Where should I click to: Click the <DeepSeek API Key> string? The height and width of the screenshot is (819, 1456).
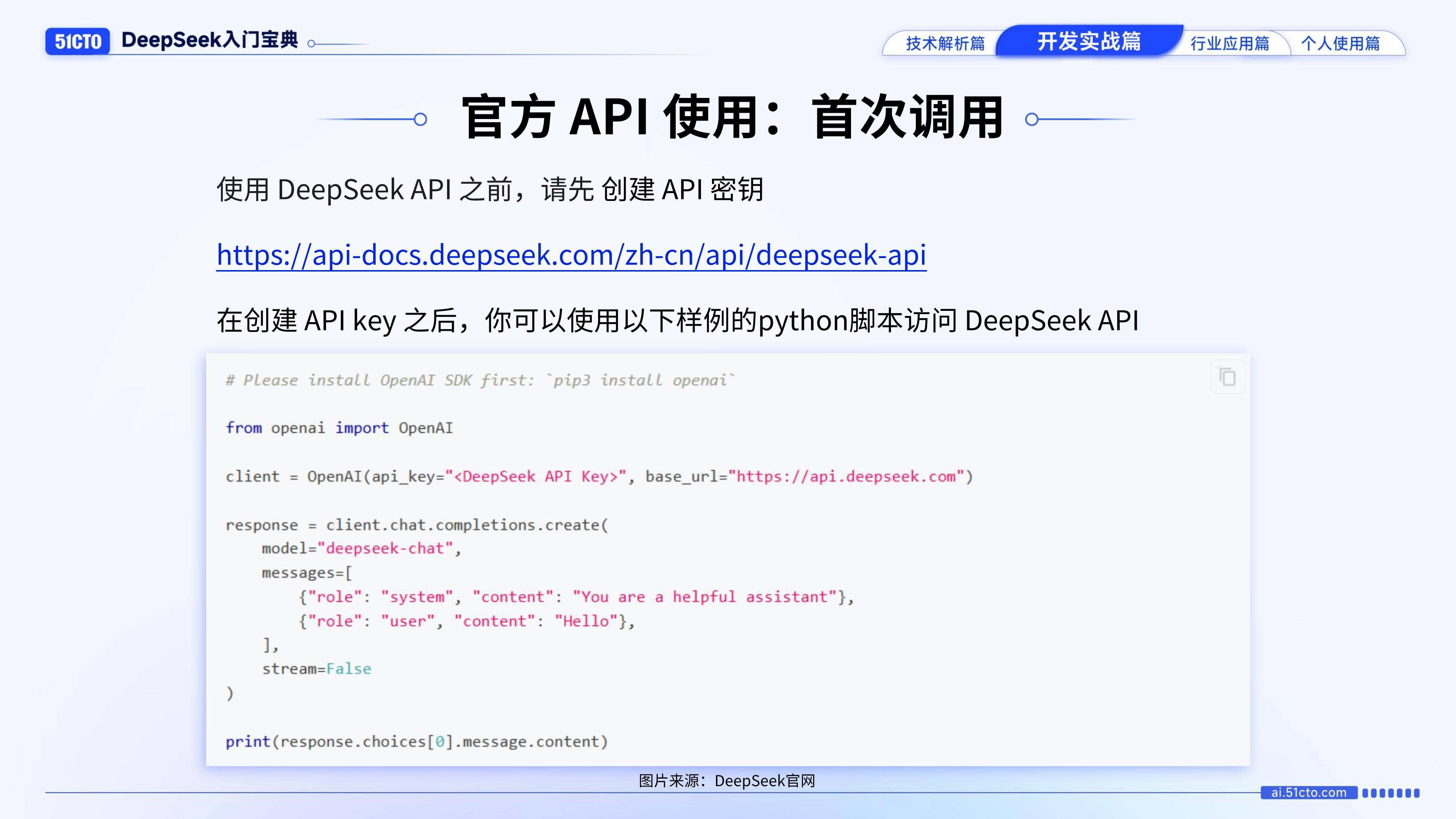[x=536, y=476]
